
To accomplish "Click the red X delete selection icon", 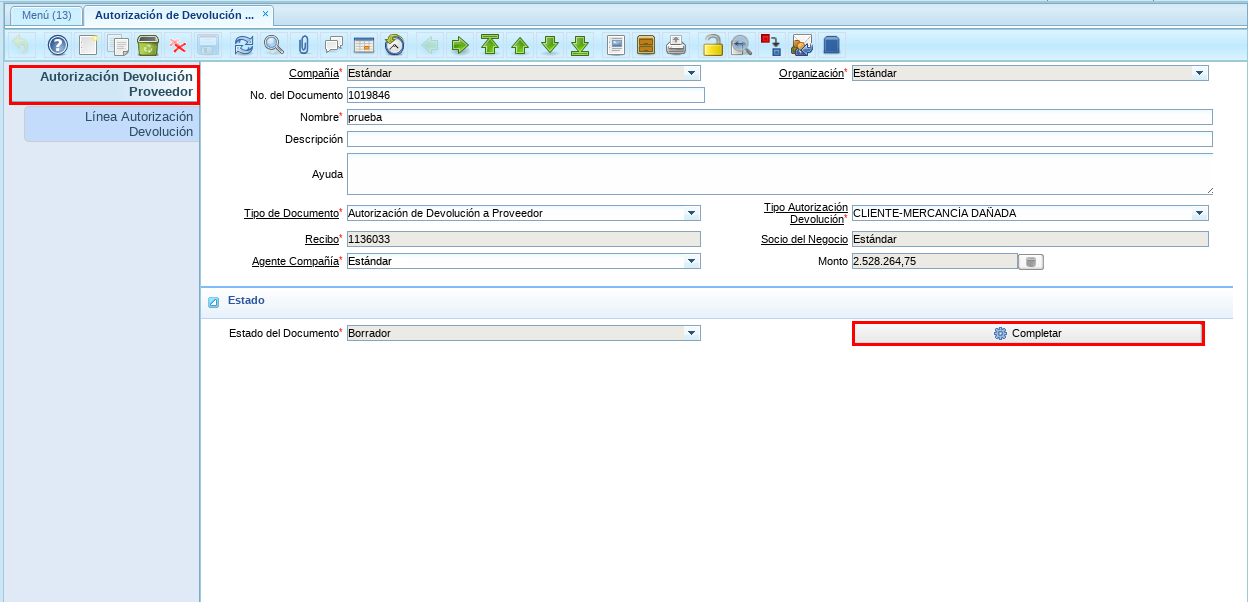I will pyautogui.click(x=178, y=45).
